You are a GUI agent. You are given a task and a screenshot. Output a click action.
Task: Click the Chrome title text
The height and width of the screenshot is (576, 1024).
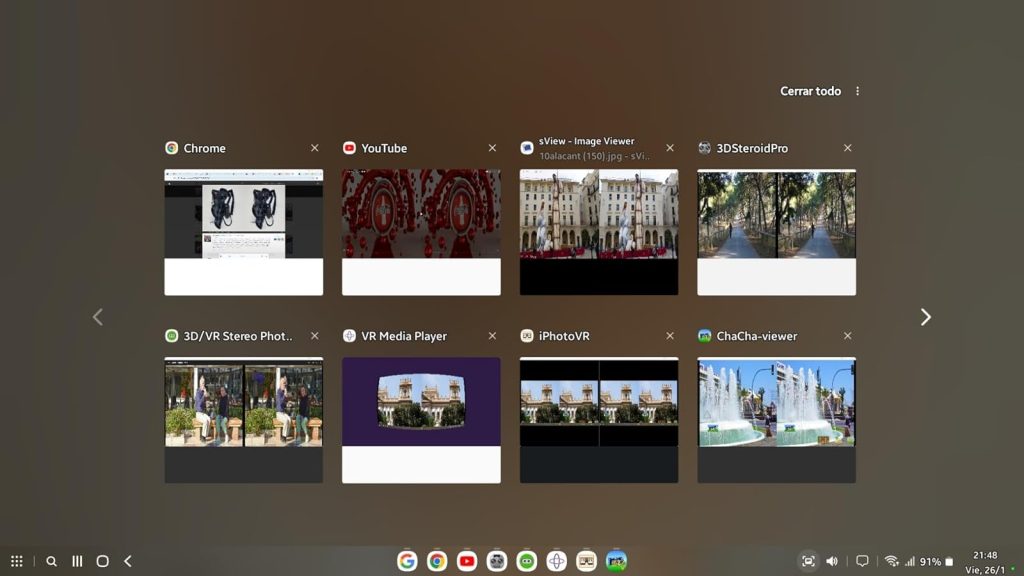[204, 148]
